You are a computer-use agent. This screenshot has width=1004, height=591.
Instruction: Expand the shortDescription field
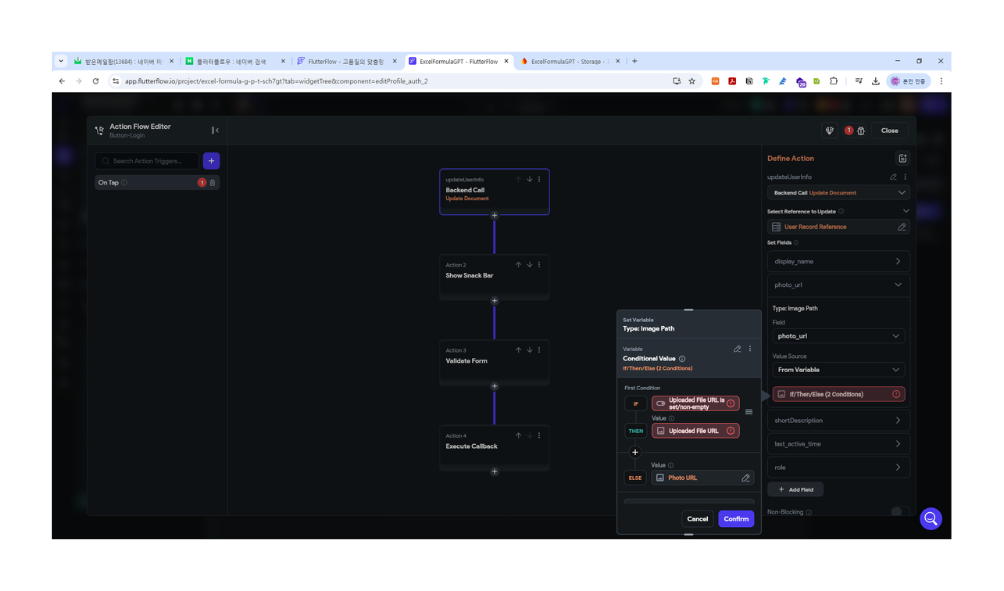(838, 421)
